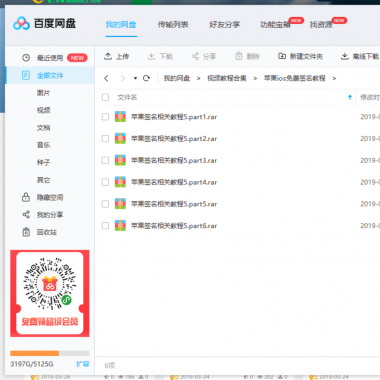
Task: Go back with the left arrow
Action: coord(106,78)
